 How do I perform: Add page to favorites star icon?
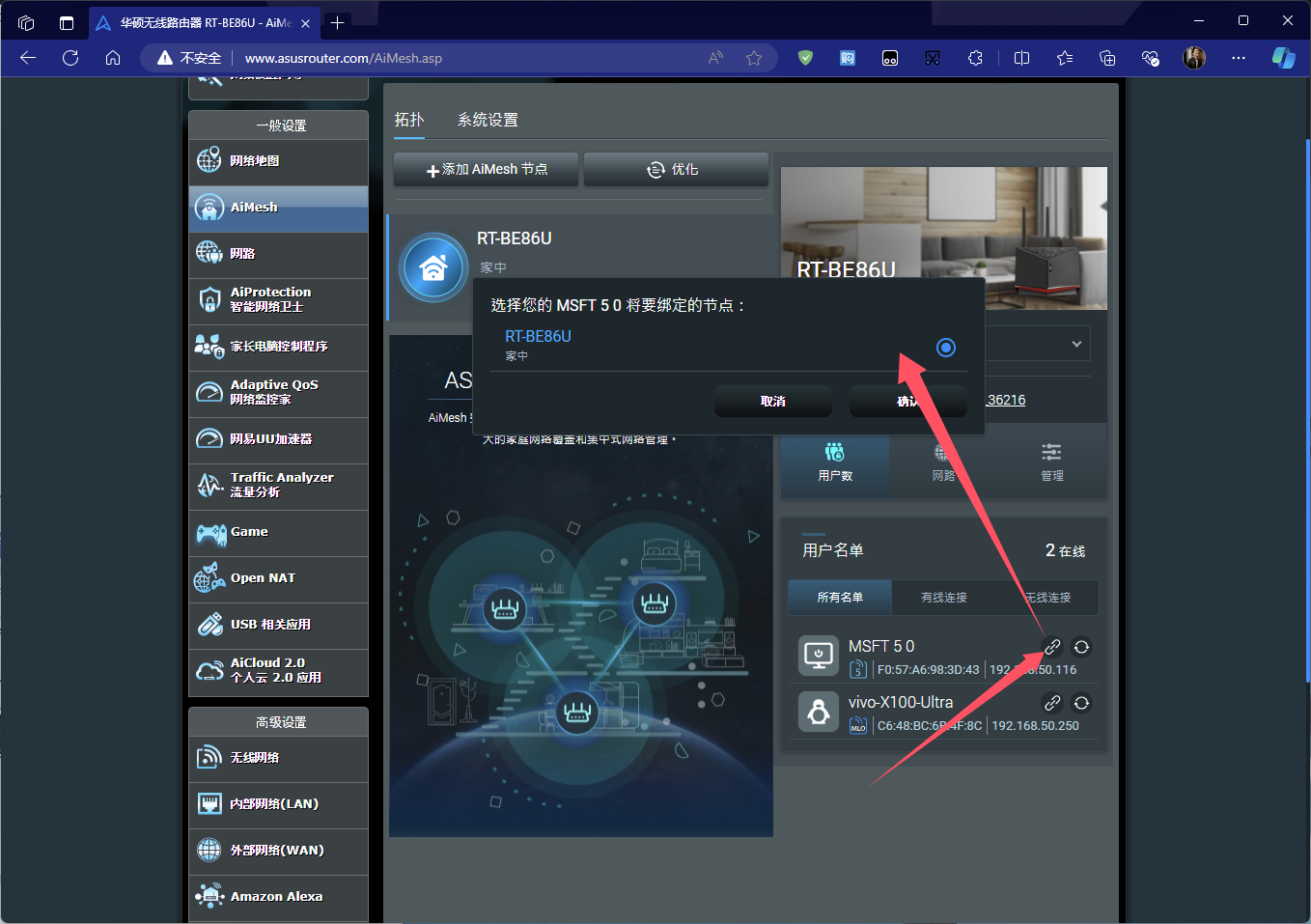tap(754, 58)
